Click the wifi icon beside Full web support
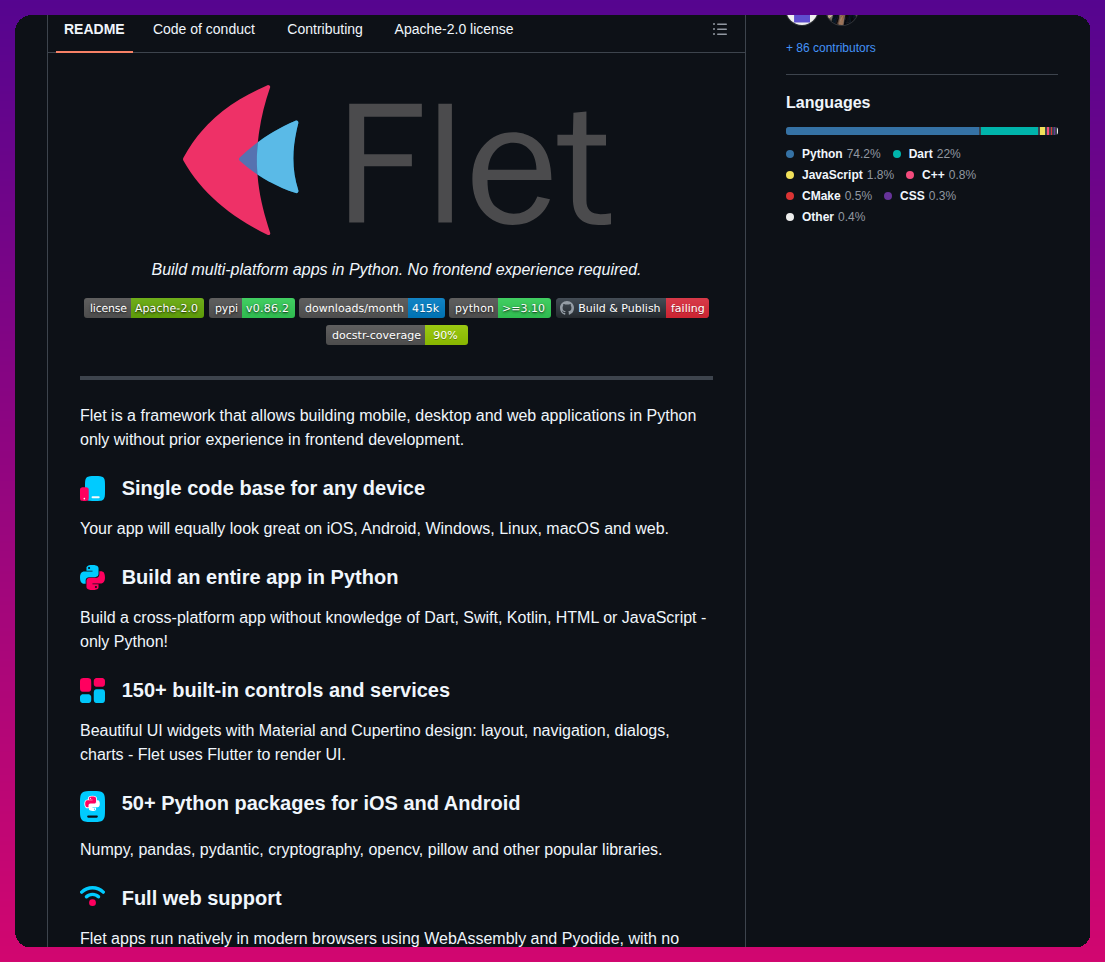This screenshot has height=962, width=1105. click(92, 896)
